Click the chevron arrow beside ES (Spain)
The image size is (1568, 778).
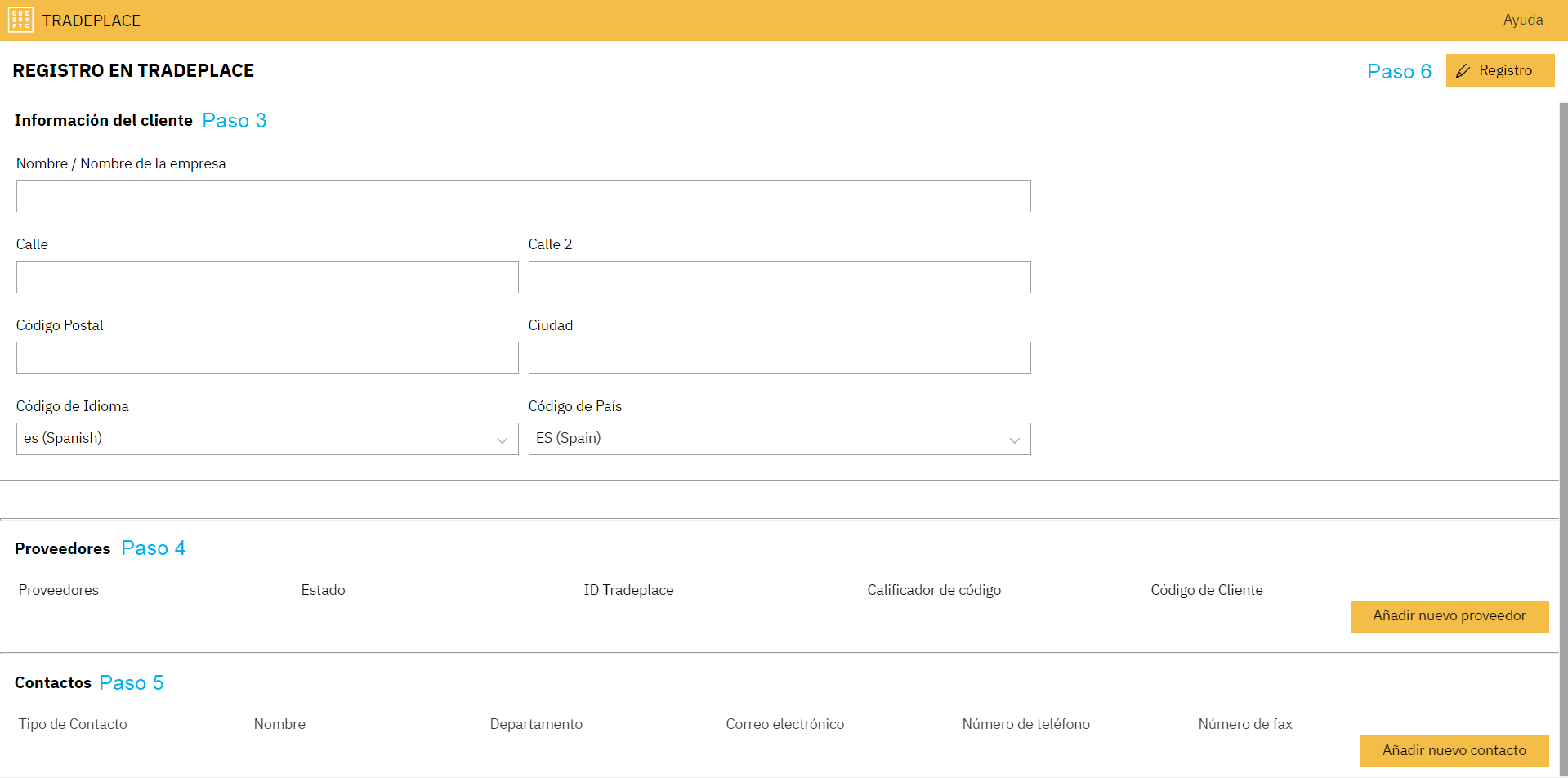click(1014, 440)
